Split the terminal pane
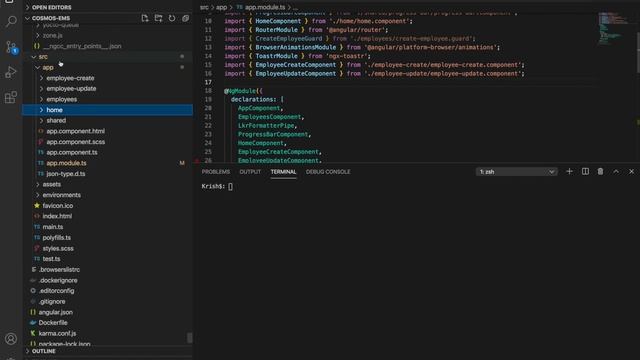Viewport: 640px width, 360px height. (585, 172)
